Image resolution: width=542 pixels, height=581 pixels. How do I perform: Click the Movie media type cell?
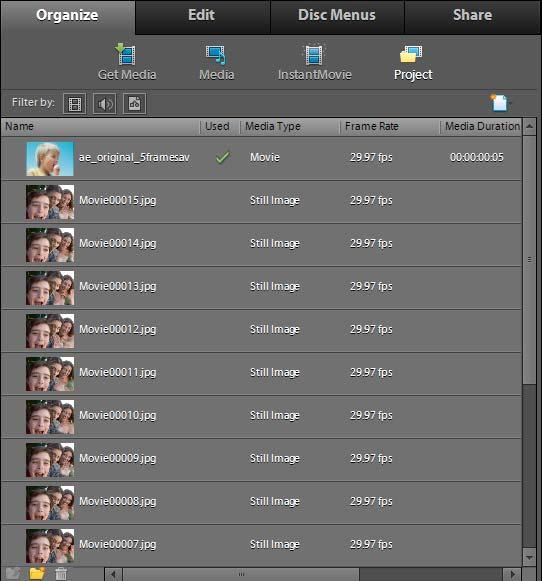265,157
